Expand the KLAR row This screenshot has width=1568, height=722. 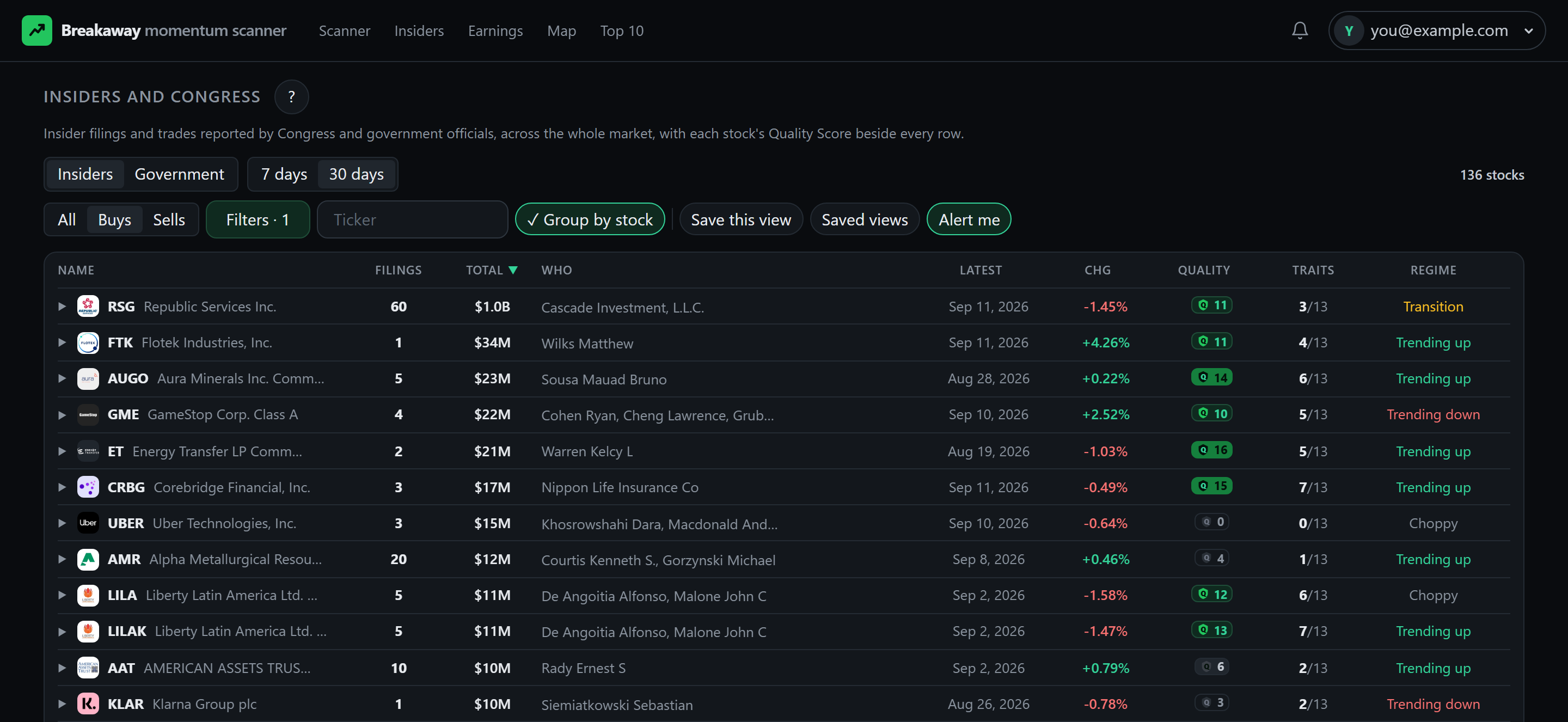tap(62, 703)
